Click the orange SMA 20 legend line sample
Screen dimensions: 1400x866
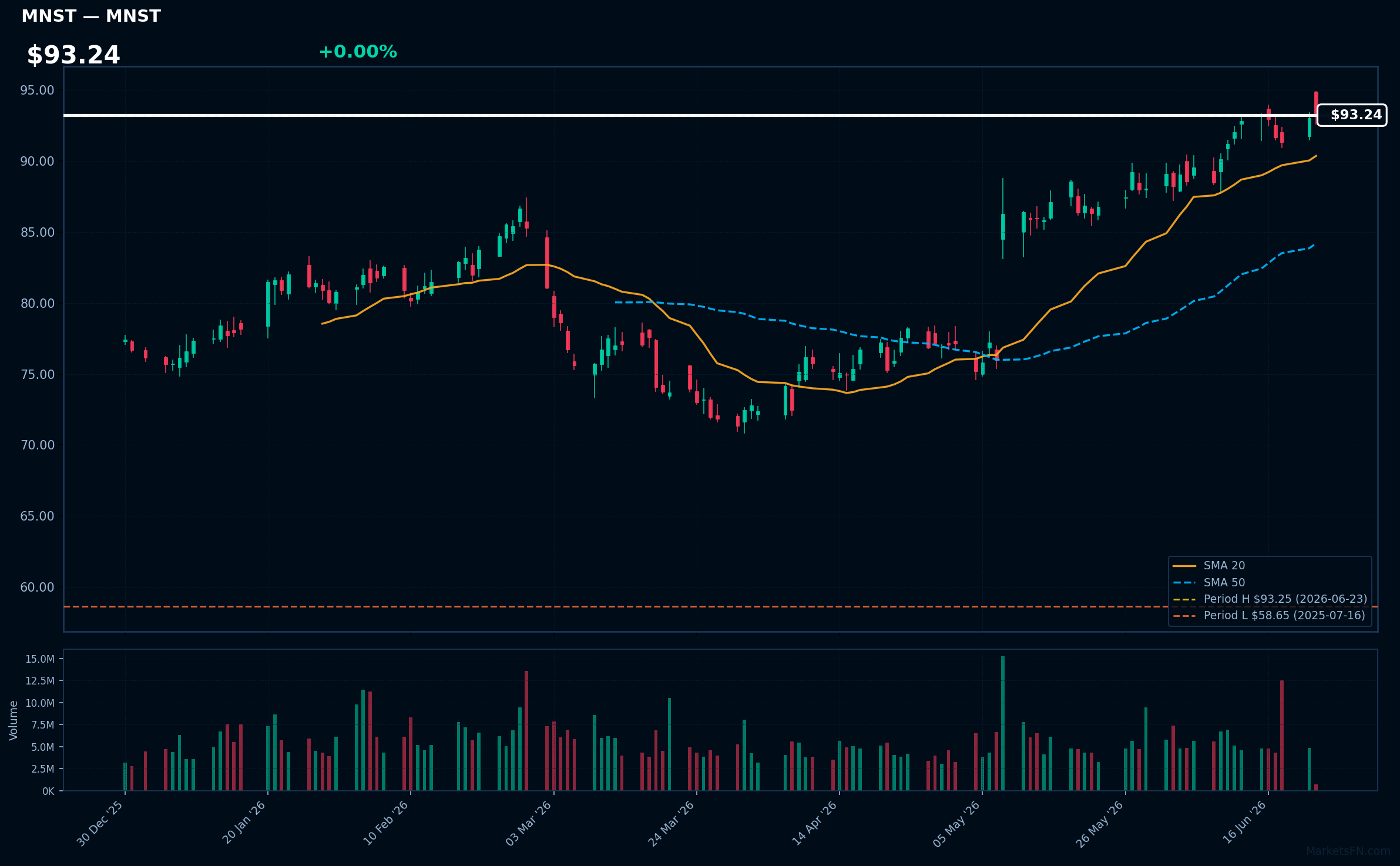[1184, 566]
